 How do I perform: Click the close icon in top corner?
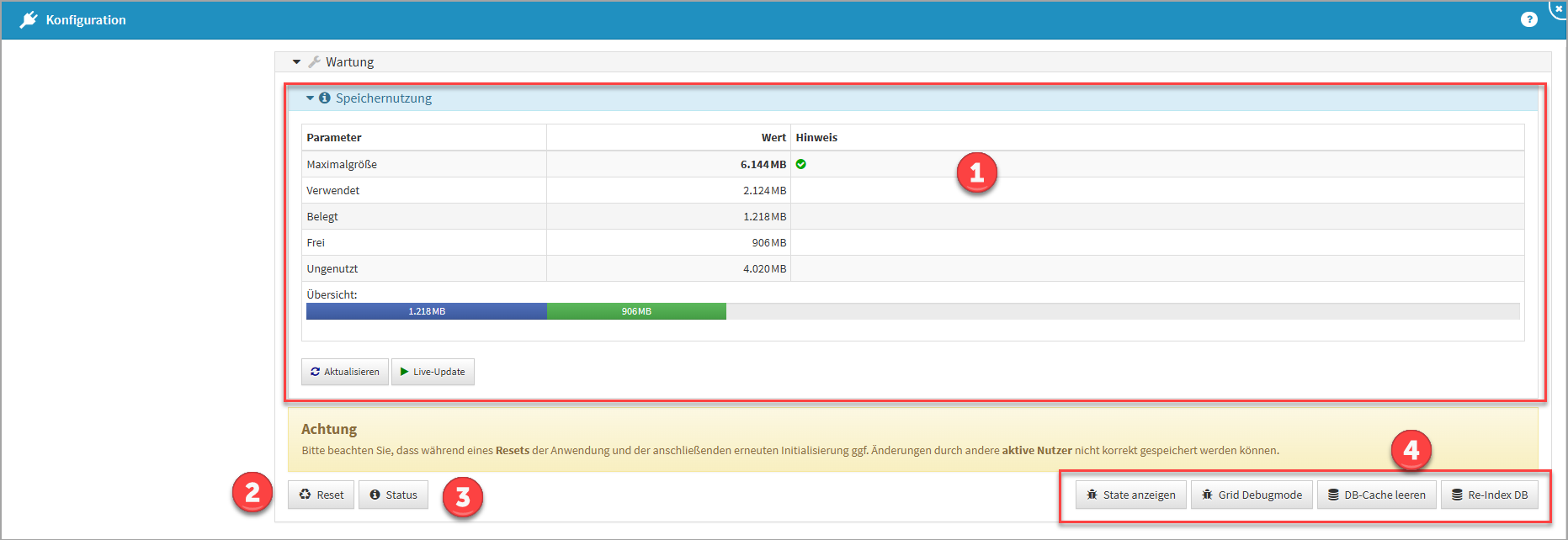click(1558, 8)
